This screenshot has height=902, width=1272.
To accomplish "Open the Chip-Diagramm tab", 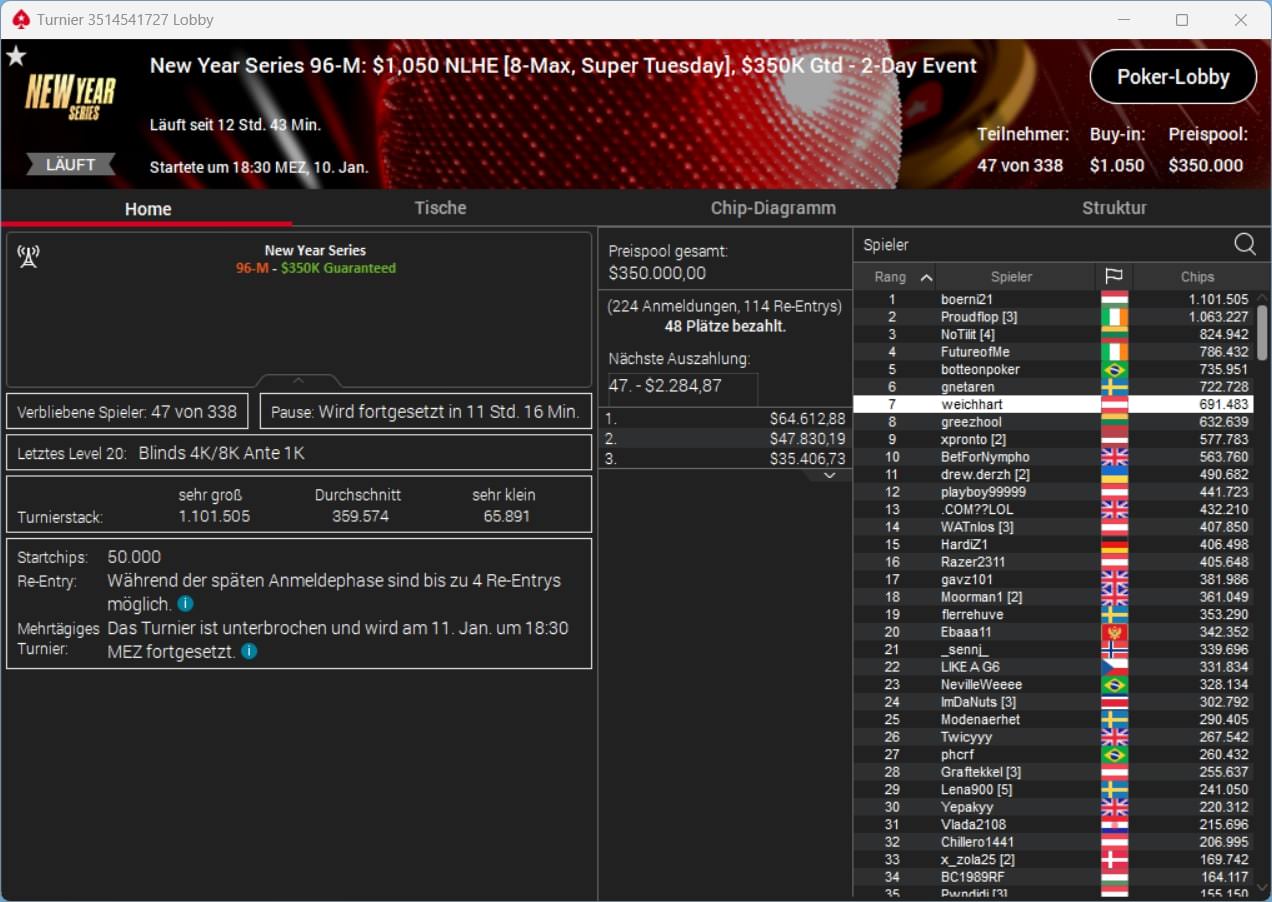I will (x=773, y=208).
